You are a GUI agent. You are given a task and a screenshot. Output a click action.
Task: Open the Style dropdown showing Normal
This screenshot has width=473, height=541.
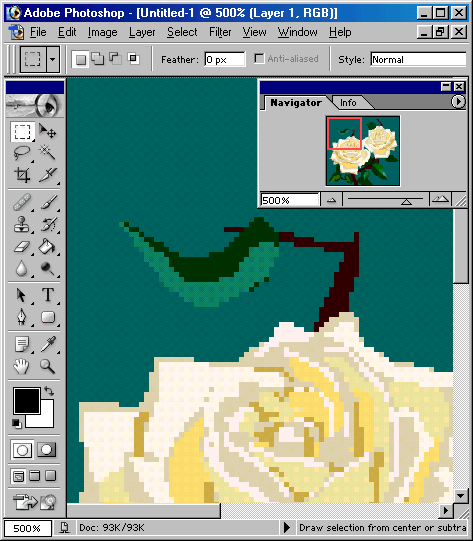point(418,59)
